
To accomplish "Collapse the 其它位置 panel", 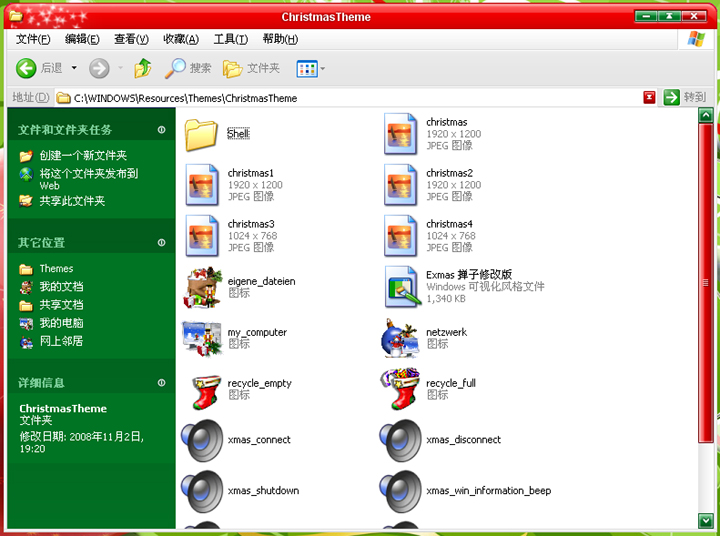I will click(x=162, y=242).
